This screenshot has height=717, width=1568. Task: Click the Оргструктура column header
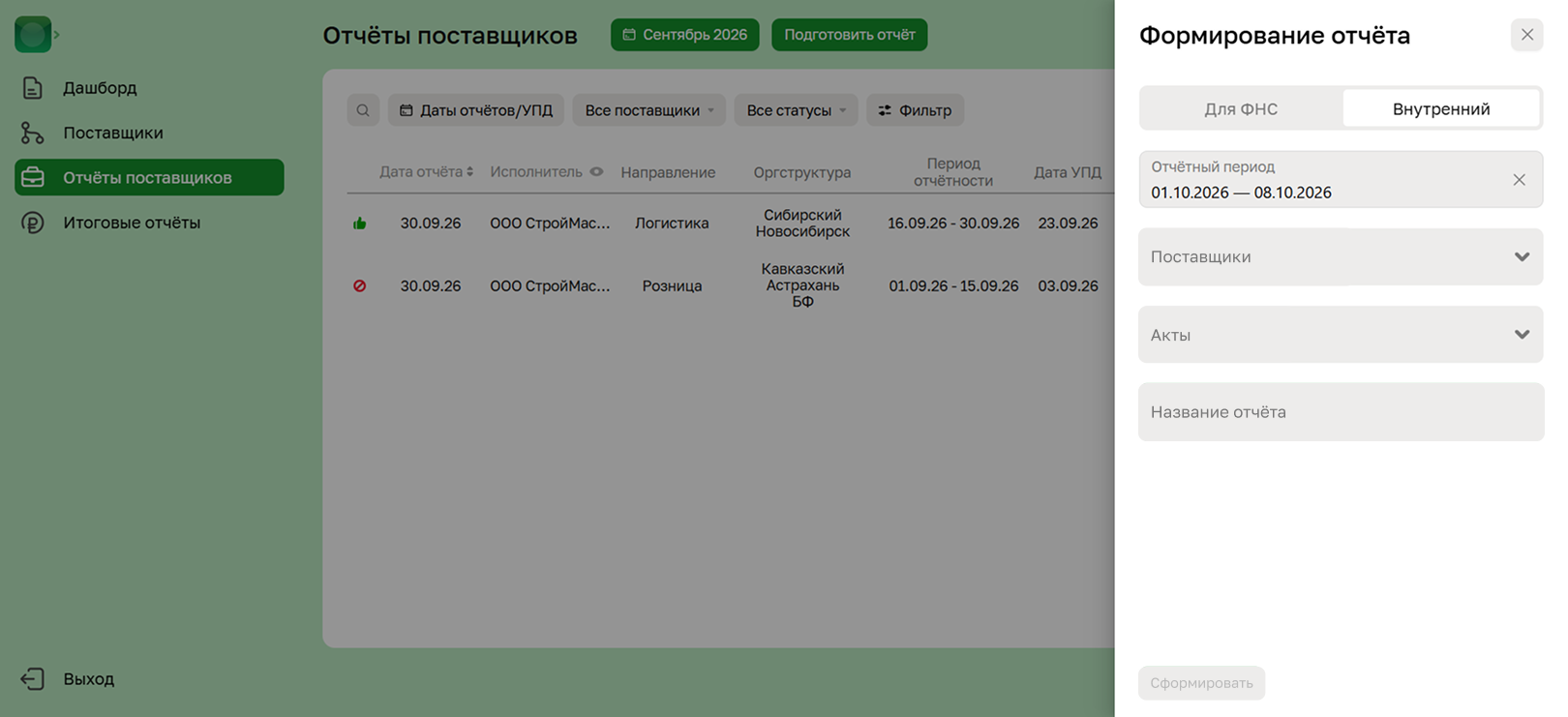point(802,172)
